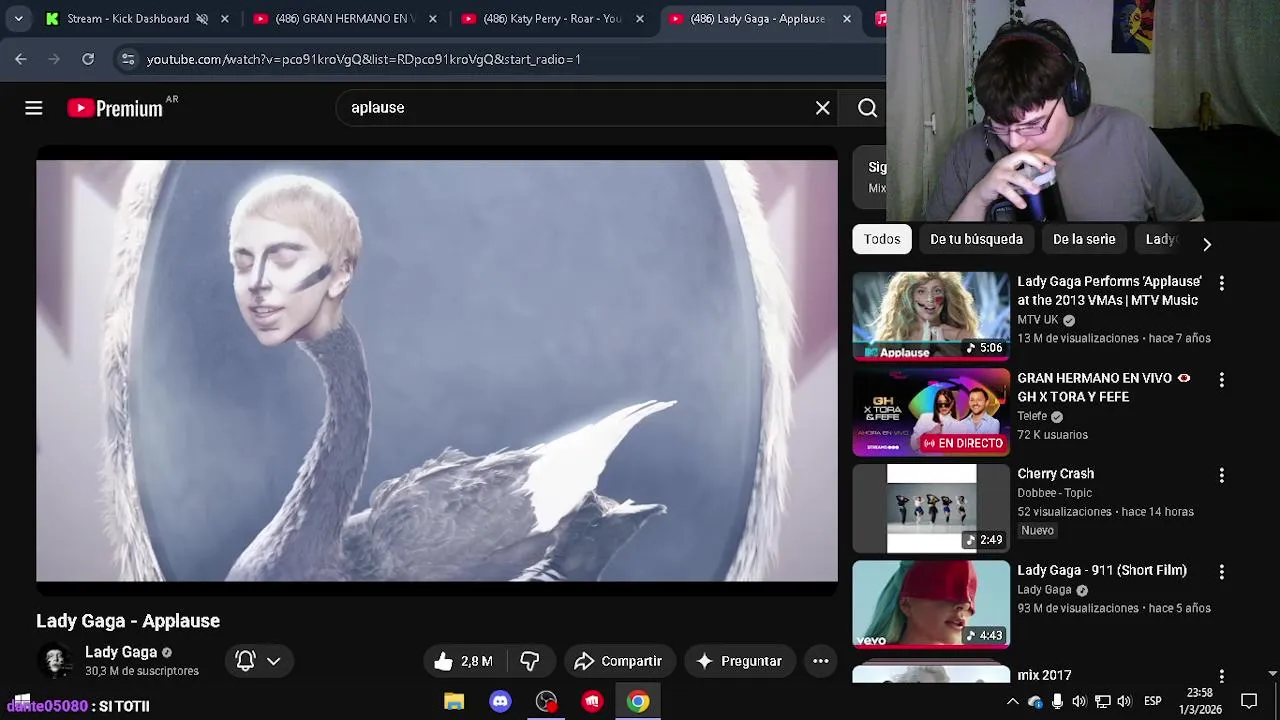Open Dobbee - Topic channel name

[1054, 493]
